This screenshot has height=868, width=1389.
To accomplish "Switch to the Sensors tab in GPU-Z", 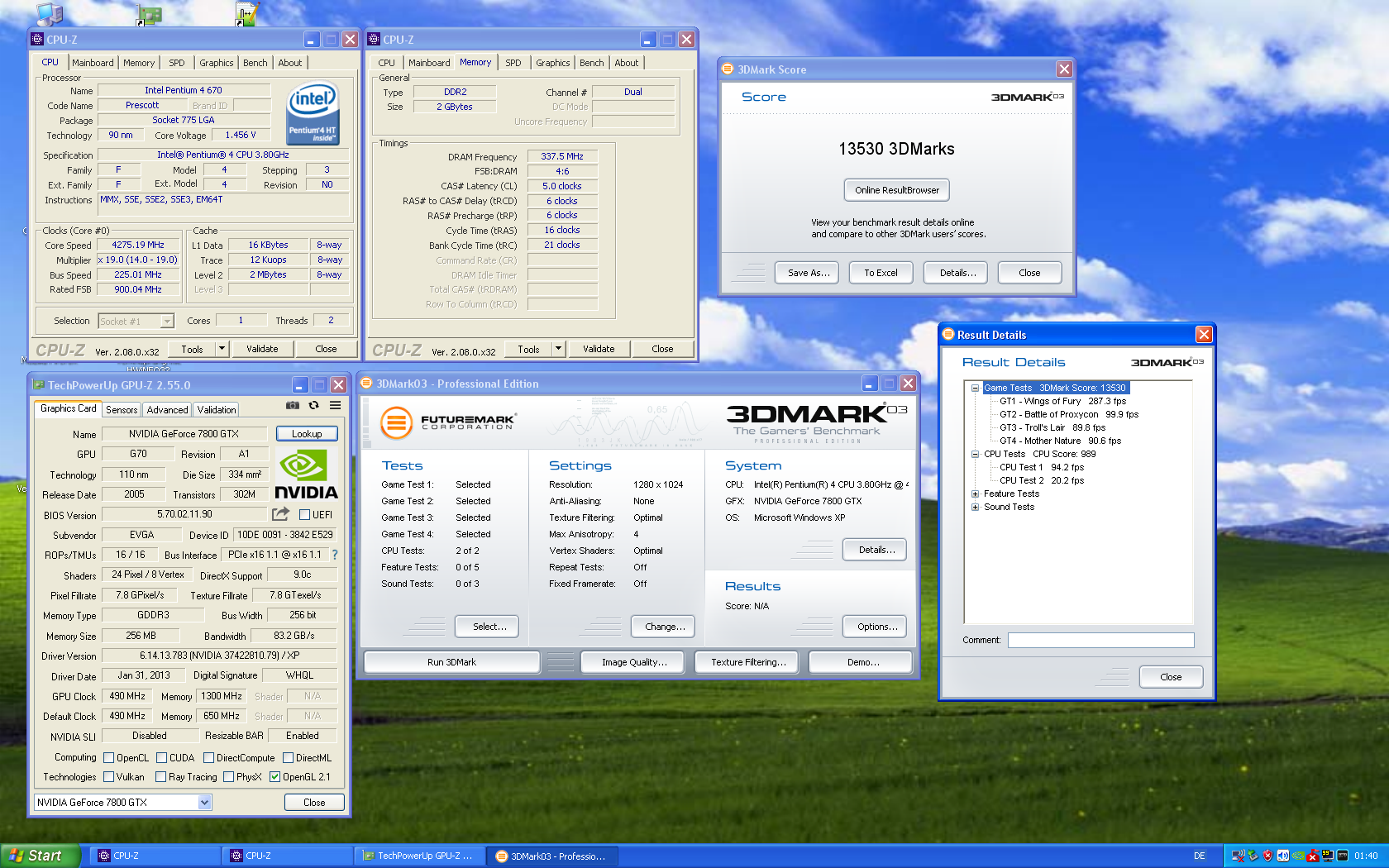I will 122,409.
